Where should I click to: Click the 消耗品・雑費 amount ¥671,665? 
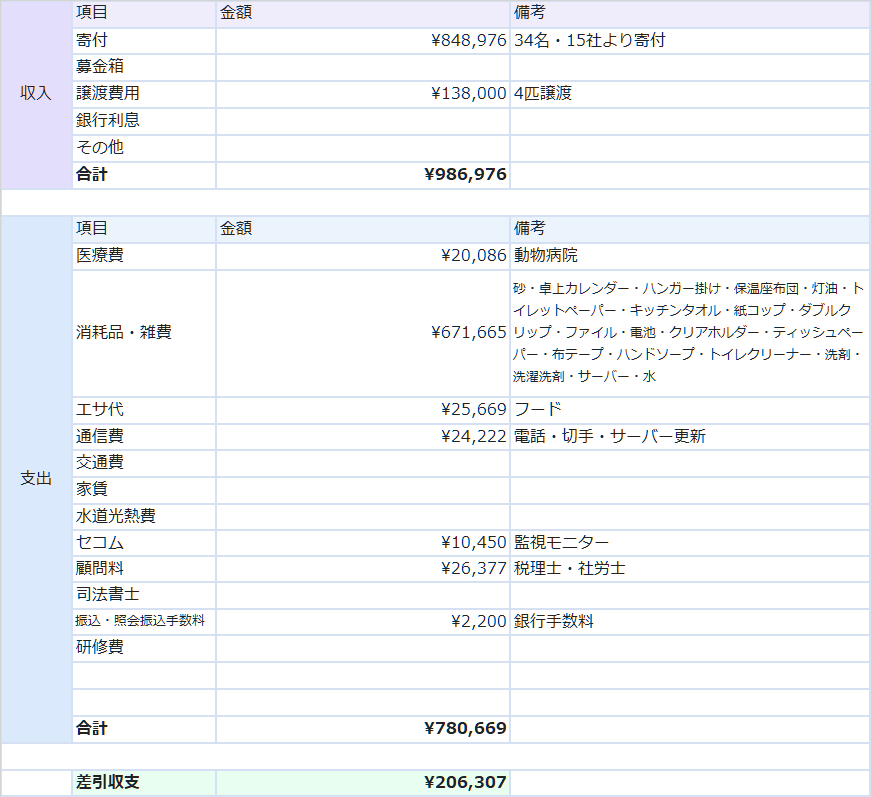click(x=362, y=332)
